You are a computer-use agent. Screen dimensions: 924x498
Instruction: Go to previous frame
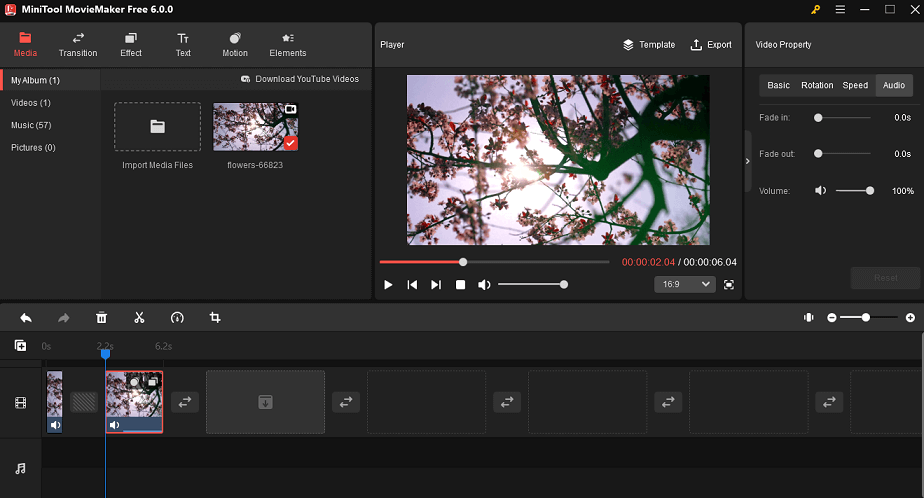click(412, 285)
